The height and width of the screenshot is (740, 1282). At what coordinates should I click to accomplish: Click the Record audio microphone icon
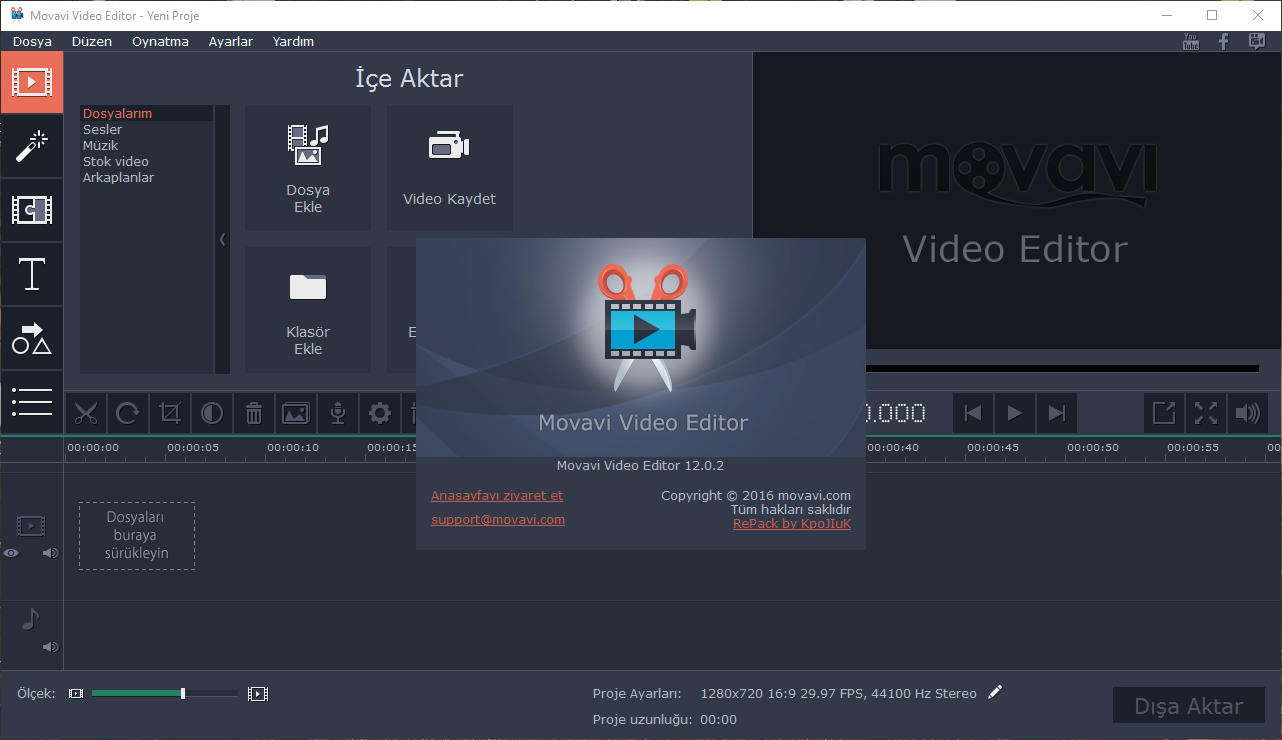(338, 413)
